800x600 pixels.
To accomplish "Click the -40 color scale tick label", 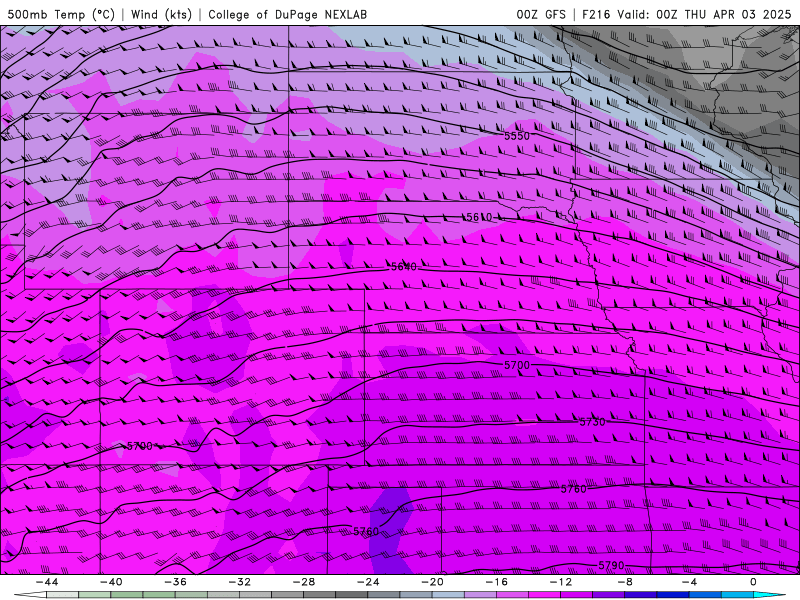I will (x=111, y=582).
